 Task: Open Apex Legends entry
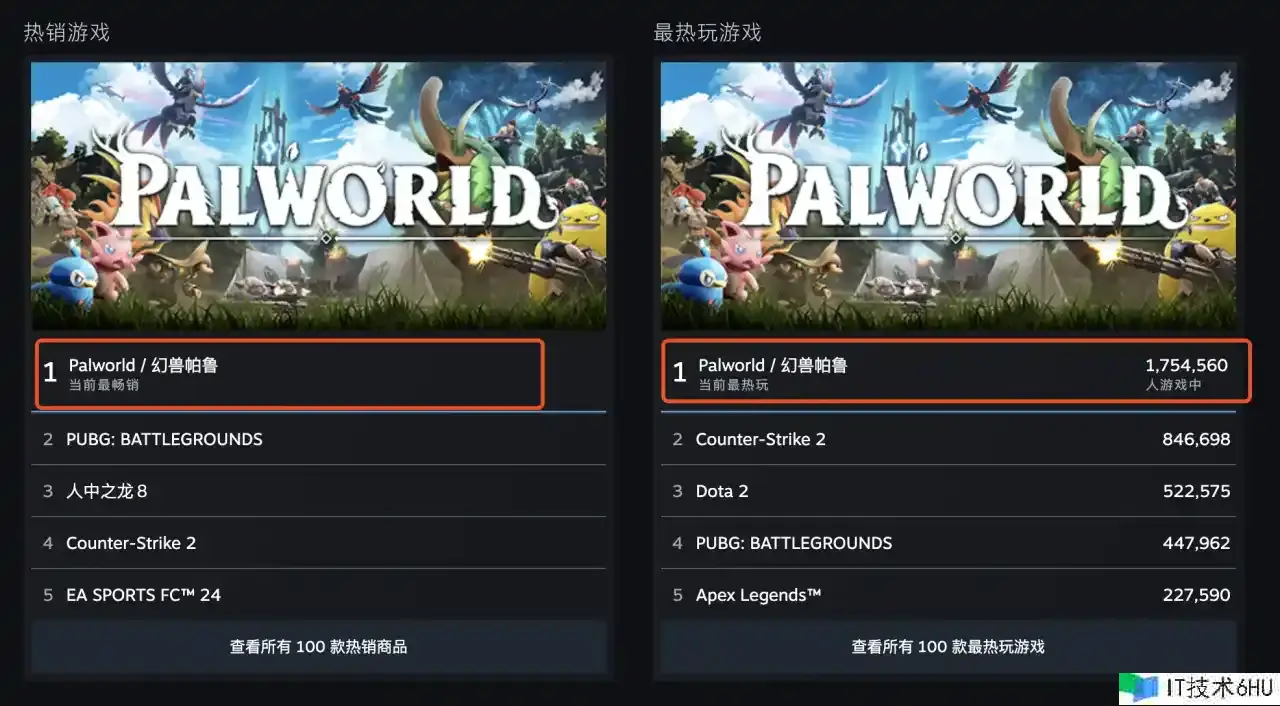click(x=948, y=595)
